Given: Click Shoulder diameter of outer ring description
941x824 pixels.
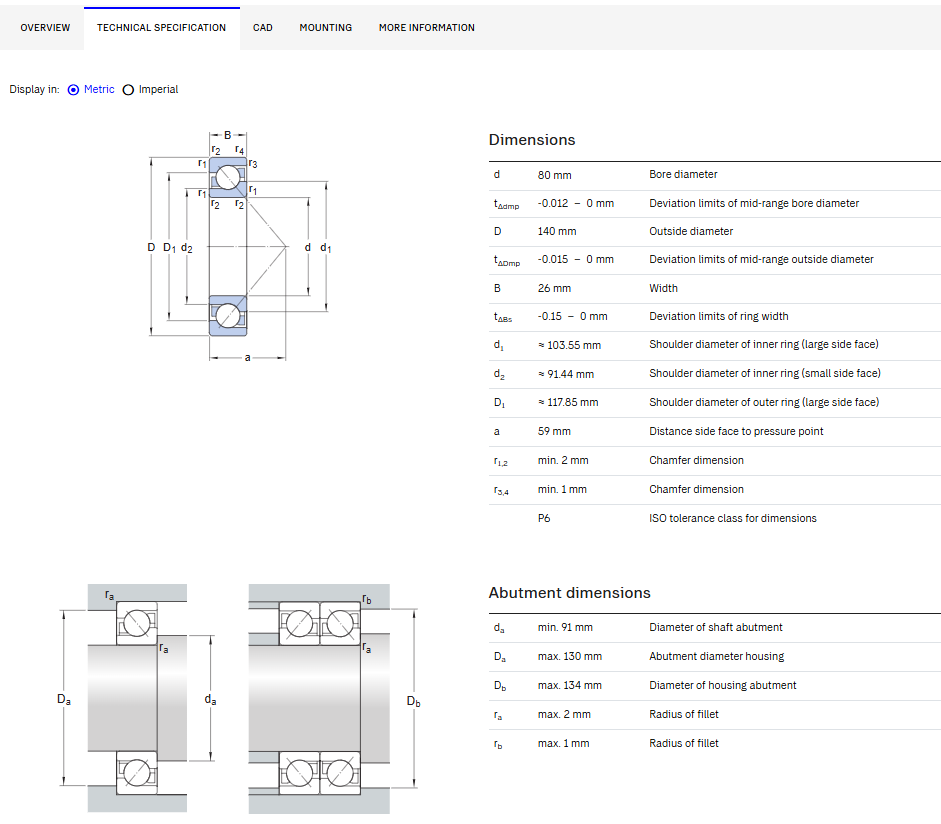Looking at the screenshot, I should tap(764, 402).
